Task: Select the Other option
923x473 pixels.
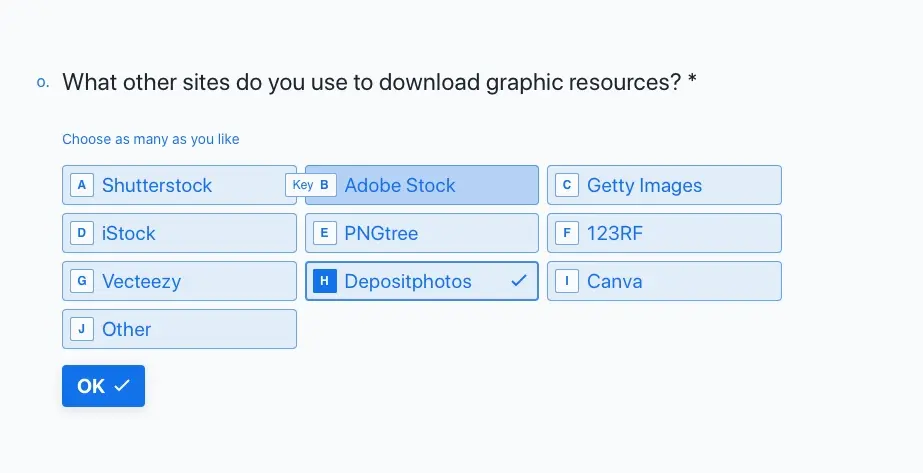Action: pyautogui.click(x=179, y=329)
